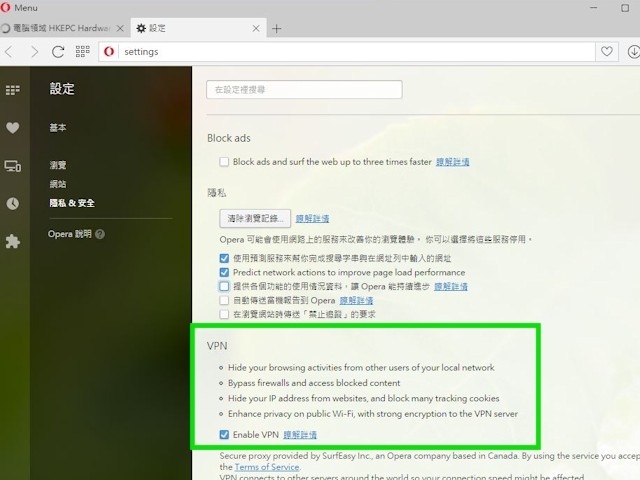The height and width of the screenshot is (480, 640).
Task: Open Opera 說明 help link
Action: 70,234
